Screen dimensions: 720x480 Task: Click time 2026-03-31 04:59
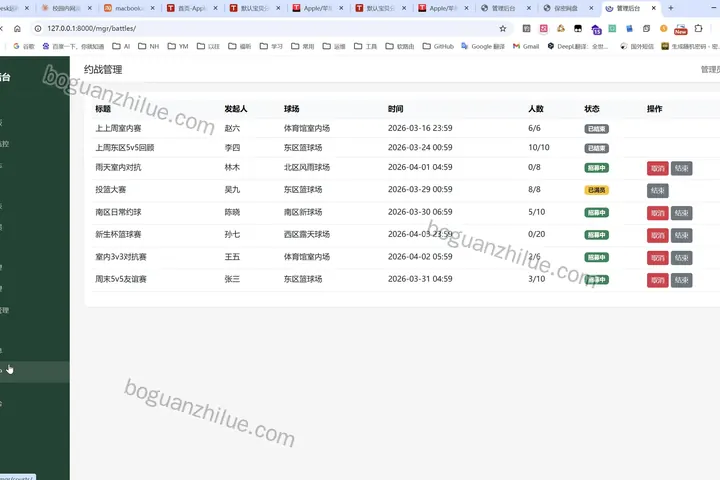420,279
